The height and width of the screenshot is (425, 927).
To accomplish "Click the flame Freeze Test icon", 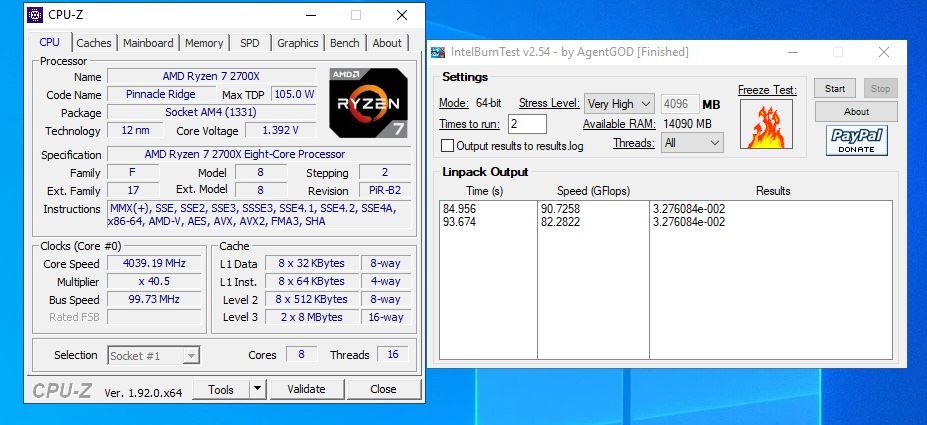I will tap(766, 124).
